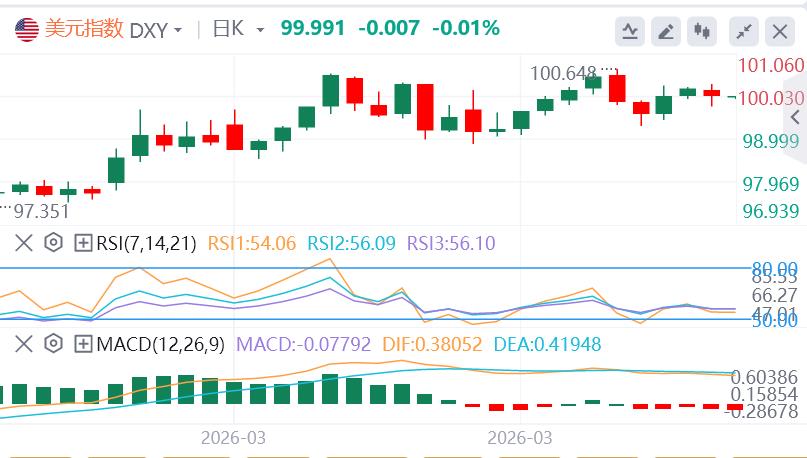807x458 pixels.
Task: Close the chart with the X button
Action: click(780, 31)
